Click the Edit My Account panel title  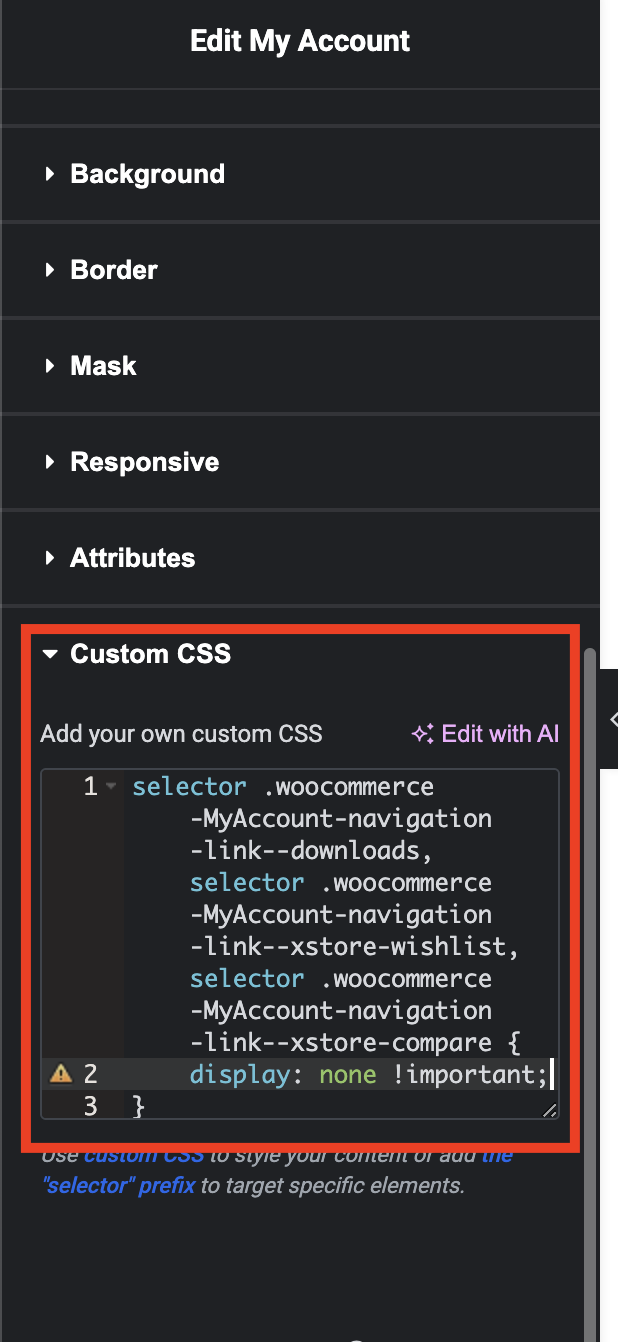300,41
